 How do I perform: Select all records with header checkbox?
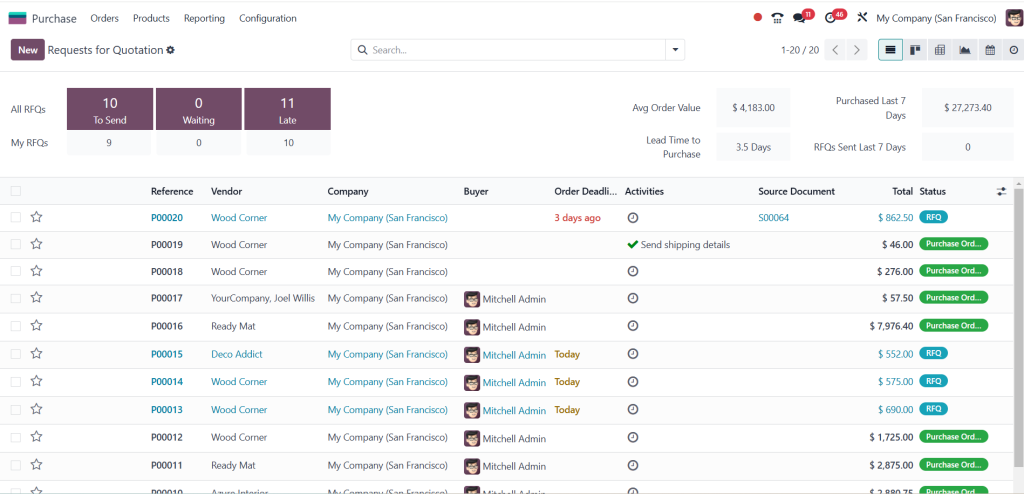tap(16, 191)
